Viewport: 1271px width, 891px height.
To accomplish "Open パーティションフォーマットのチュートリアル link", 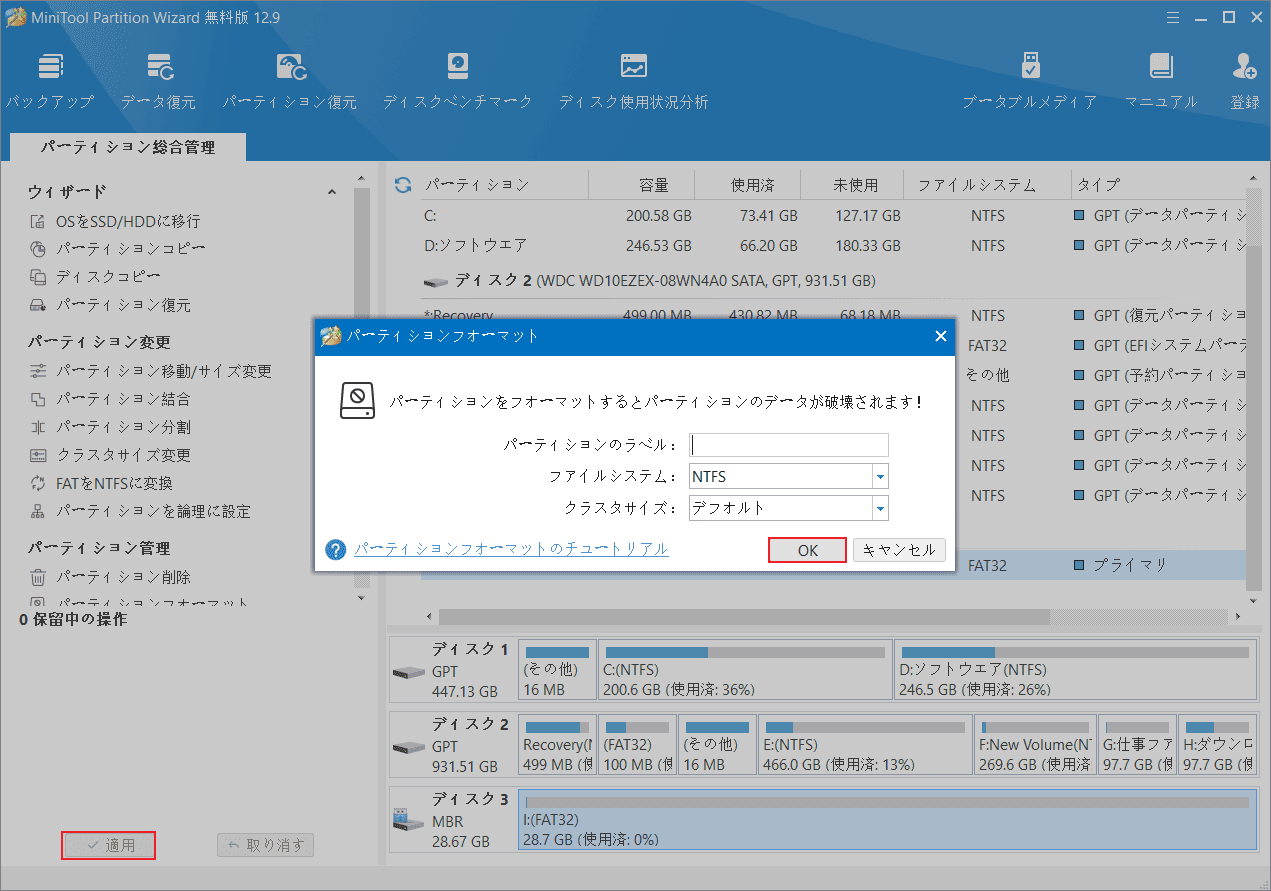I will point(511,549).
